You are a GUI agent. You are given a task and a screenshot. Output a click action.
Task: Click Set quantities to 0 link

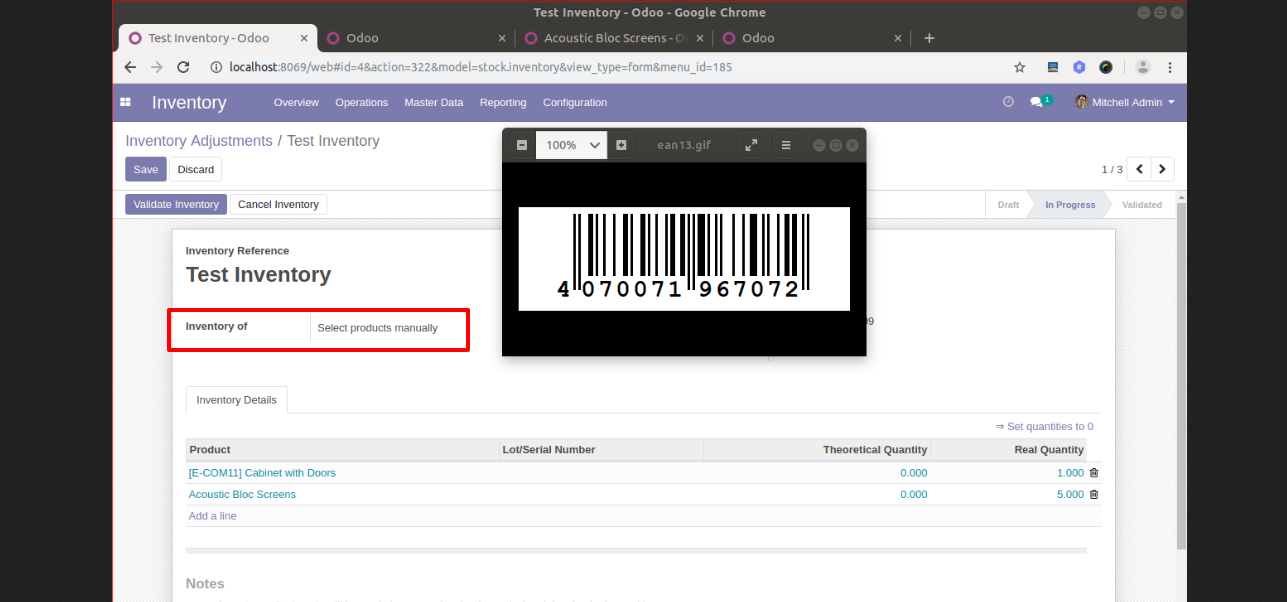tap(1044, 426)
